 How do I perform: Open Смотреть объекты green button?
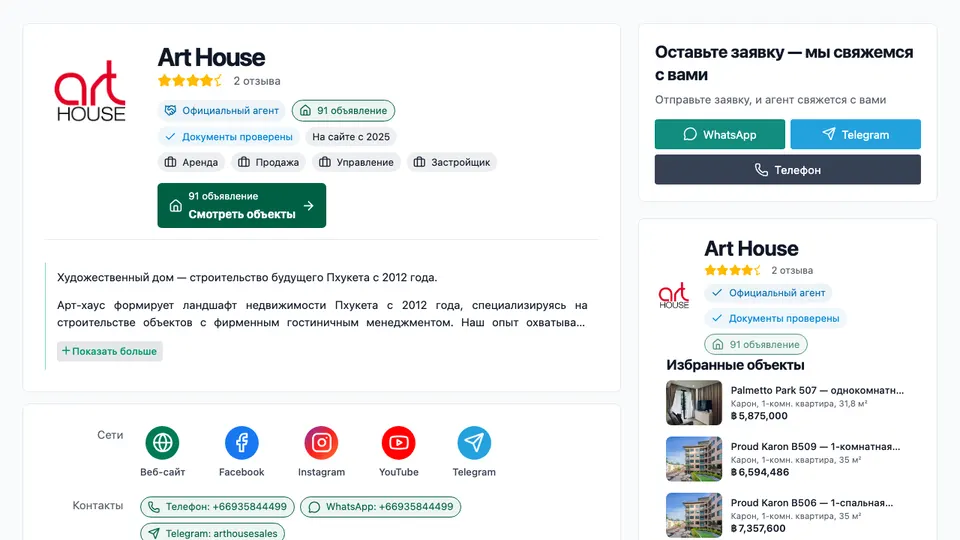tap(241, 206)
